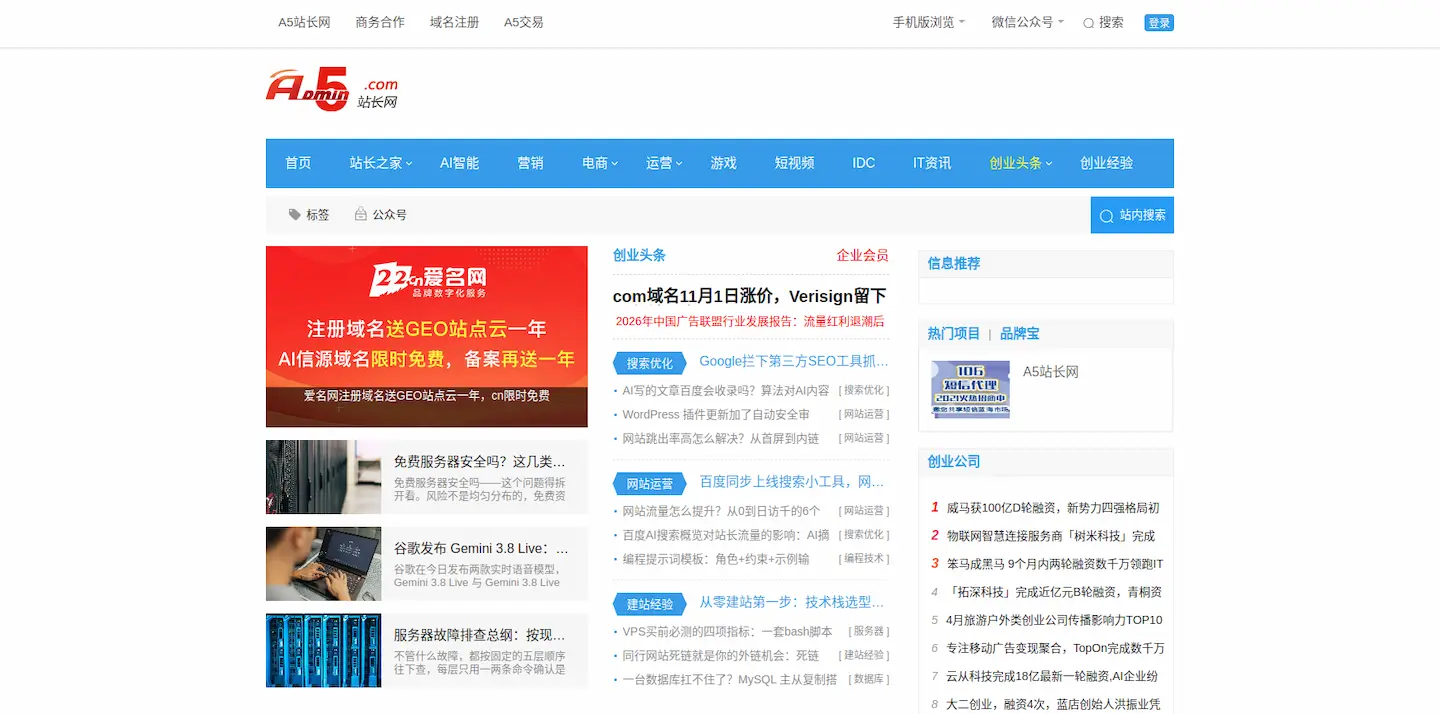Open article 一台数据库扛不住了？MySQL 主从复制搭
The width and height of the screenshot is (1440, 714).
(730, 679)
